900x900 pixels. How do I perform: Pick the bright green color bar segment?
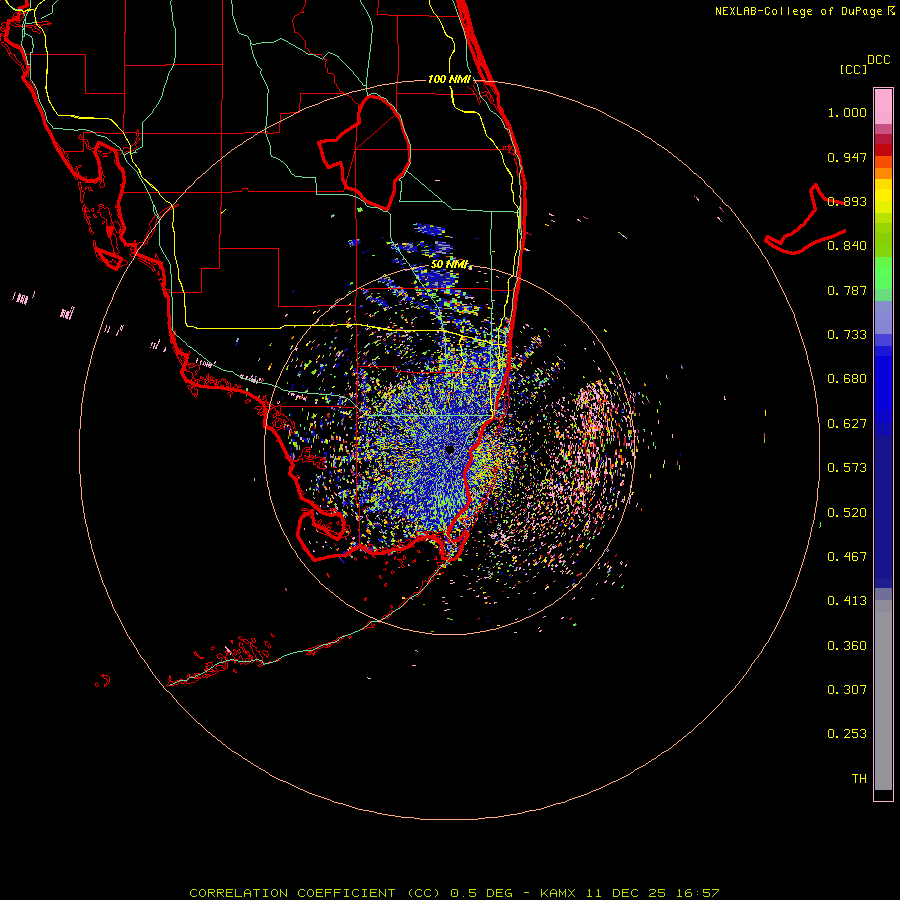pos(883,274)
